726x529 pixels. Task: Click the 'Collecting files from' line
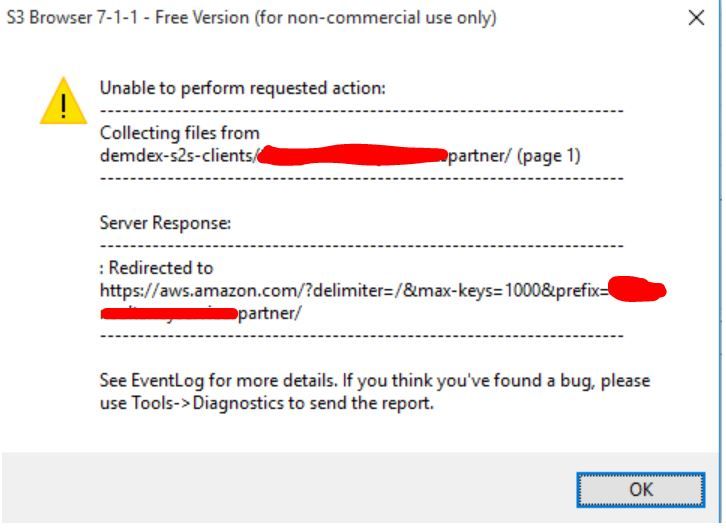tap(179, 133)
